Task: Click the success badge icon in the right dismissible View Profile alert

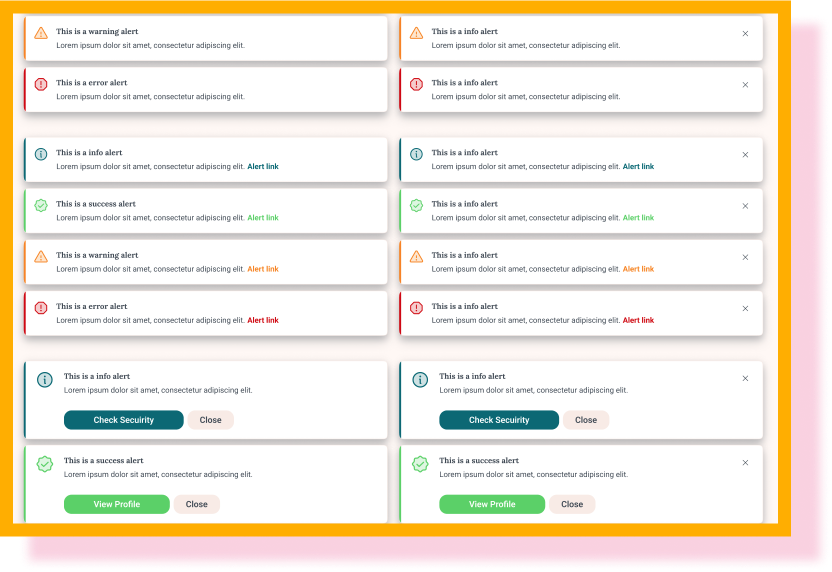Action: 420,464
